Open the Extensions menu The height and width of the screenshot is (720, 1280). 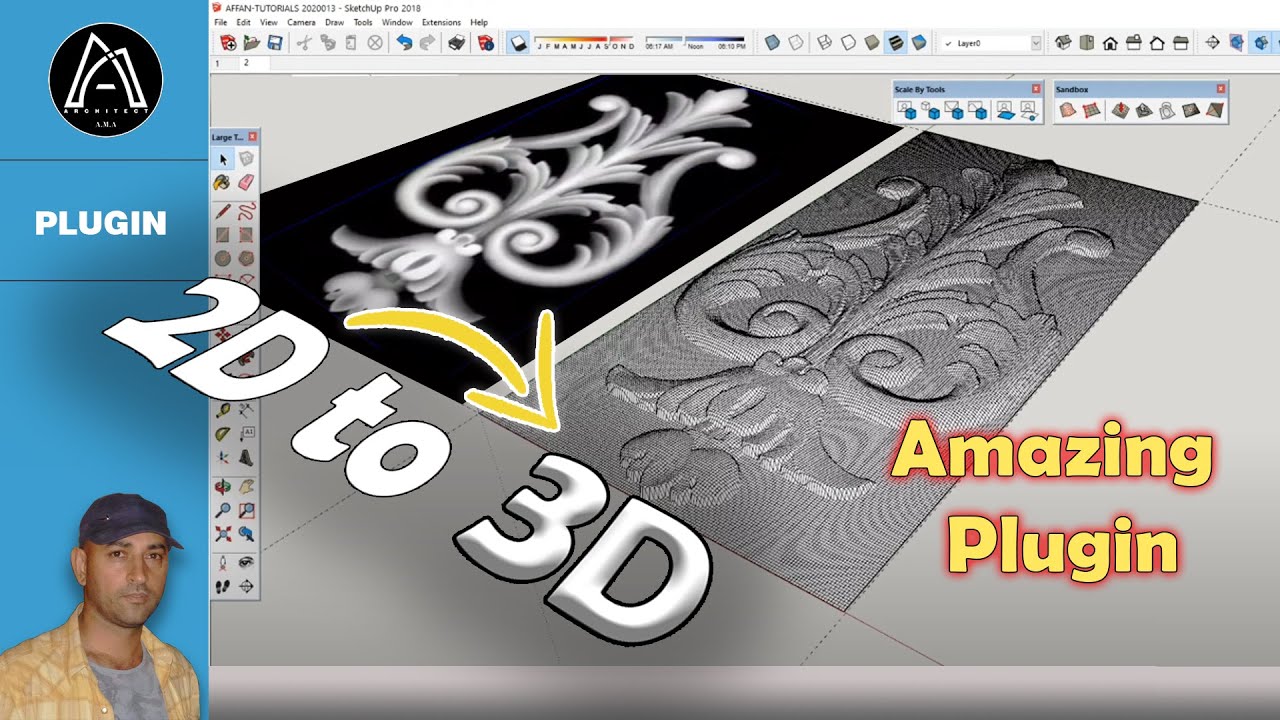point(441,22)
